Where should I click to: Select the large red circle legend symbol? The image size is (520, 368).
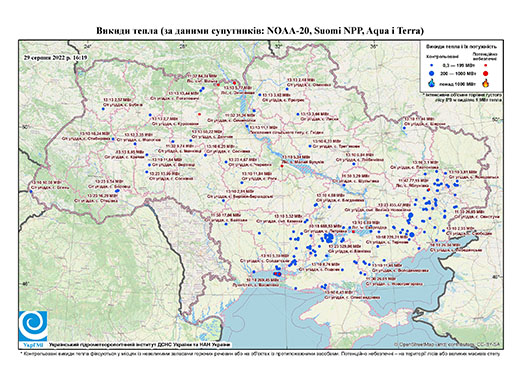pos(485,73)
